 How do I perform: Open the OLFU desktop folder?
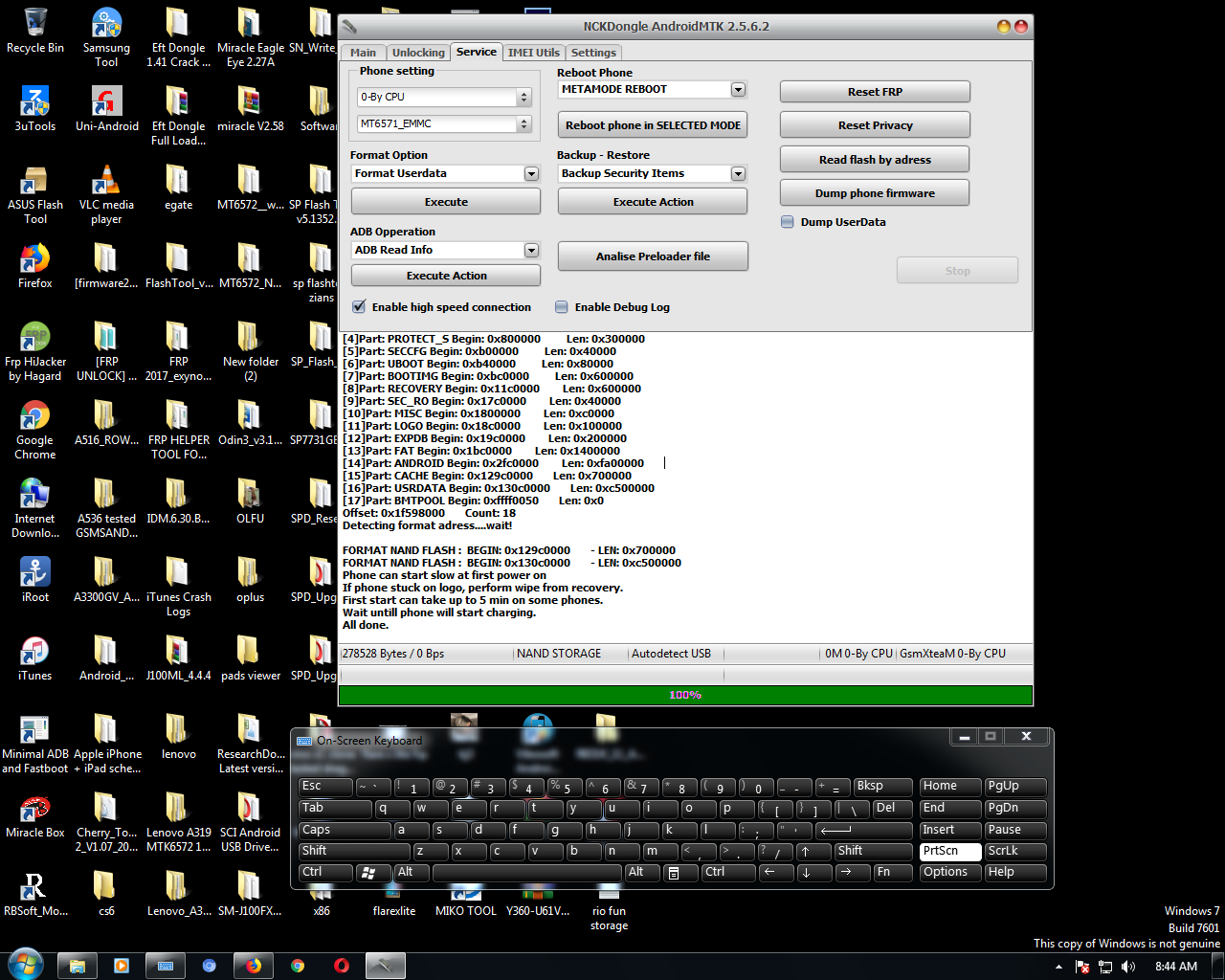tap(250, 501)
